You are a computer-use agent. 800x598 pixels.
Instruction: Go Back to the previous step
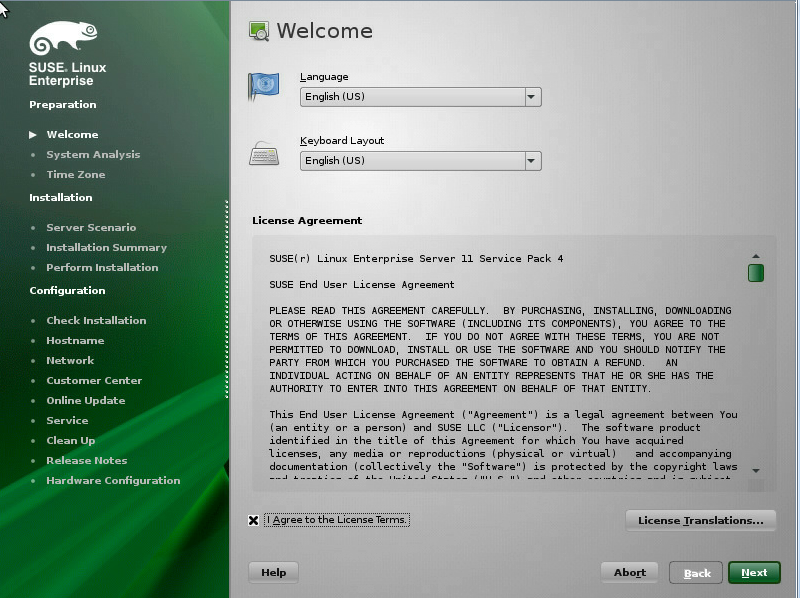pyautogui.click(x=696, y=573)
